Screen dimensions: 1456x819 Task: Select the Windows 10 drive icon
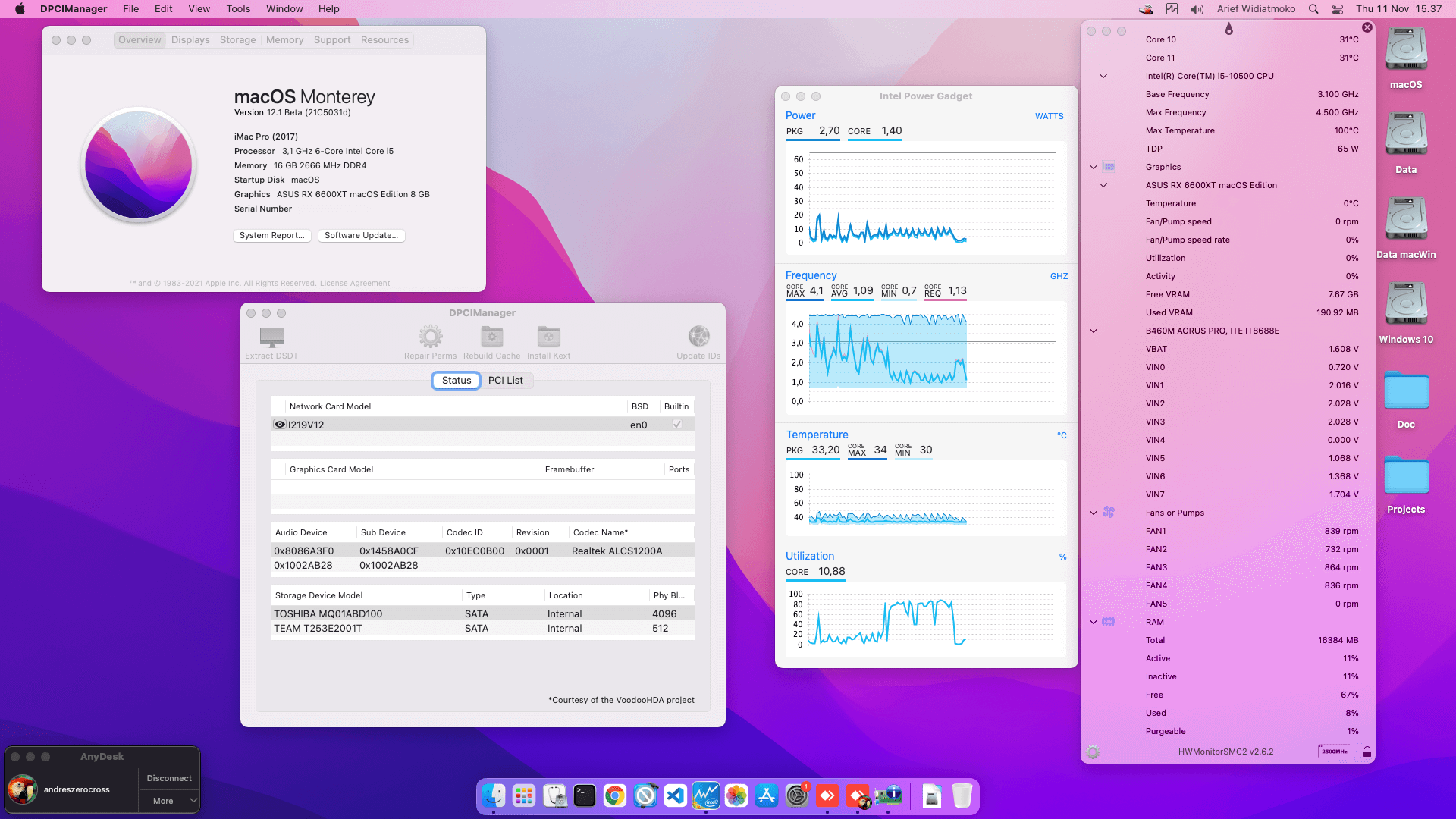coord(1406,305)
